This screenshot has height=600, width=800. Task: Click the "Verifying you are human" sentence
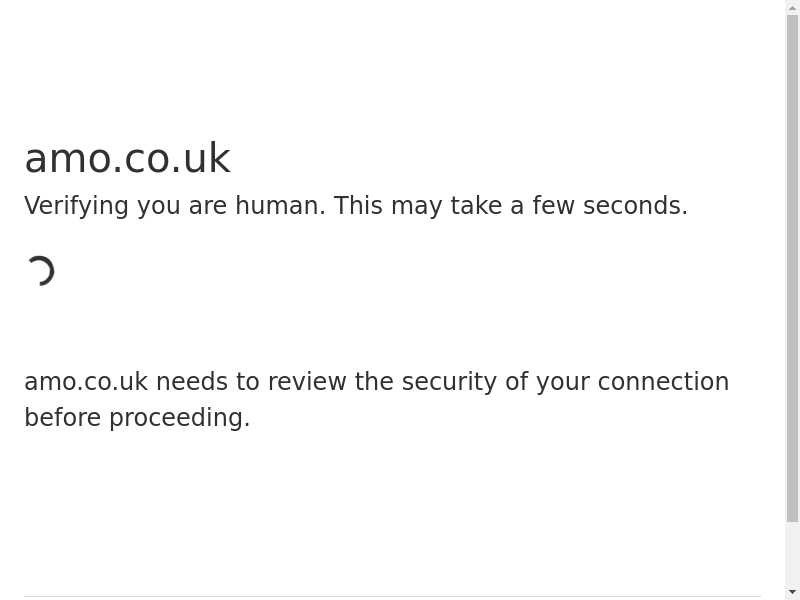click(x=175, y=206)
